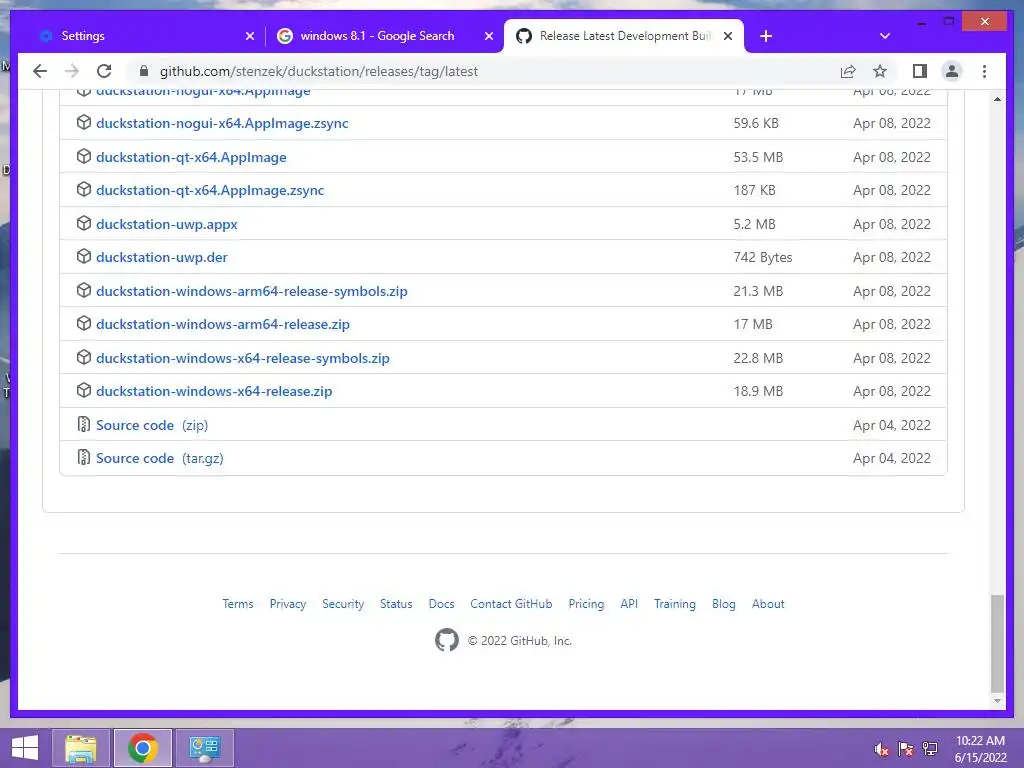The width and height of the screenshot is (1024, 768).
Task: Download duckstation-nogui-x64.AppImage.zsync
Action: tap(222, 123)
